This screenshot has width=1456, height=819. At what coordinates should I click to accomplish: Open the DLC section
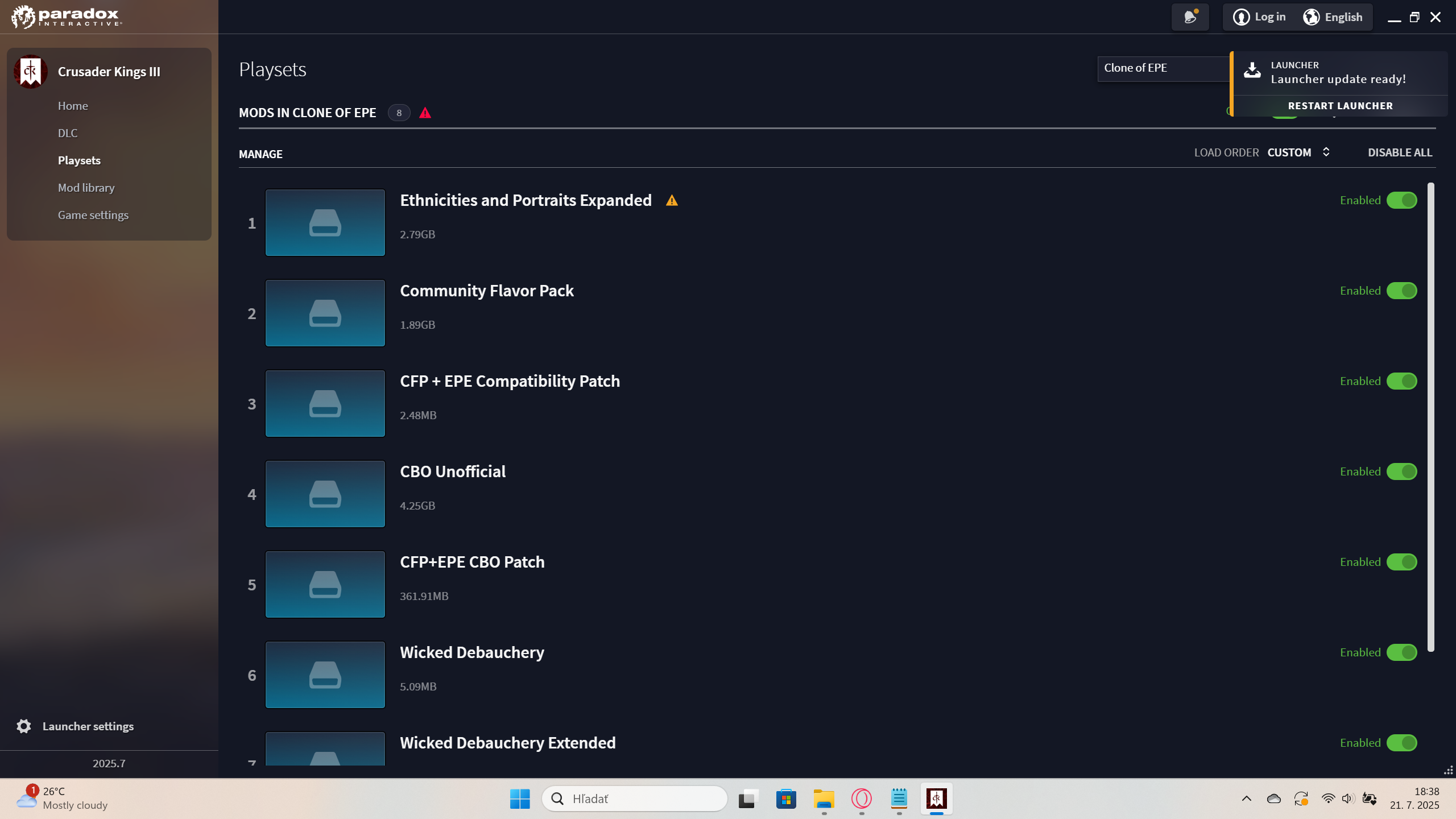[x=68, y=133]
